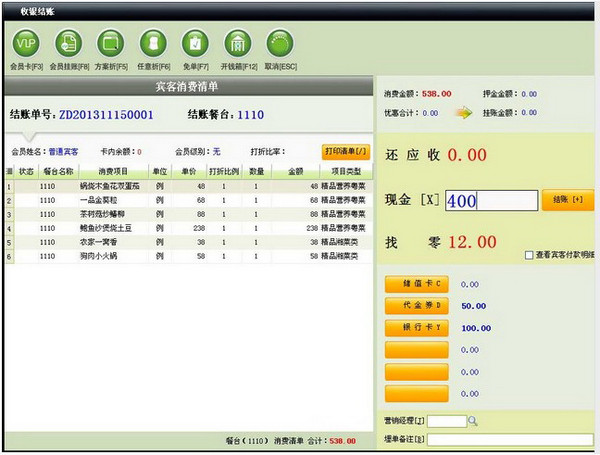600x455 pixels.
Task: Click the search magnifier beside 营销经理
Action: (x=473, y=421)
